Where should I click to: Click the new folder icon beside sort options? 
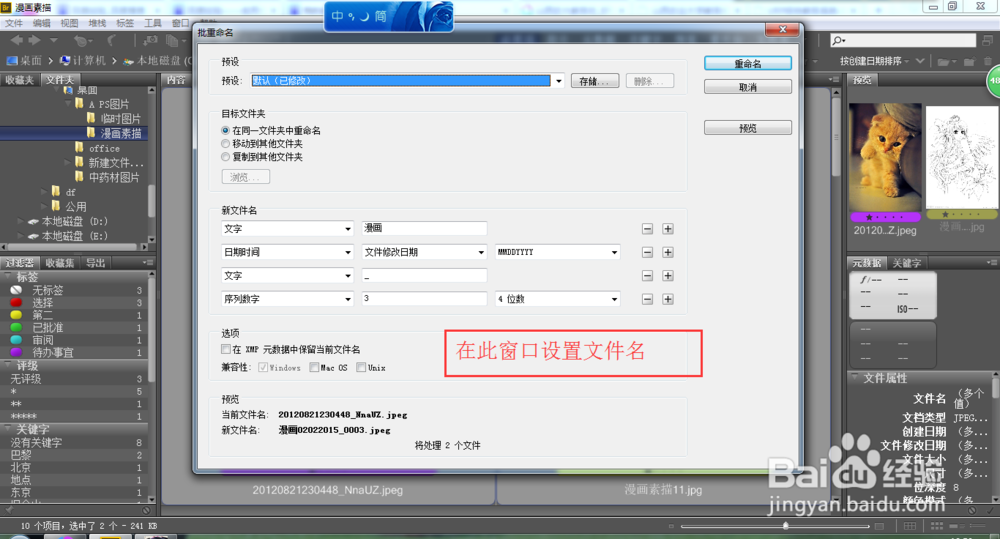coord(970,61)
